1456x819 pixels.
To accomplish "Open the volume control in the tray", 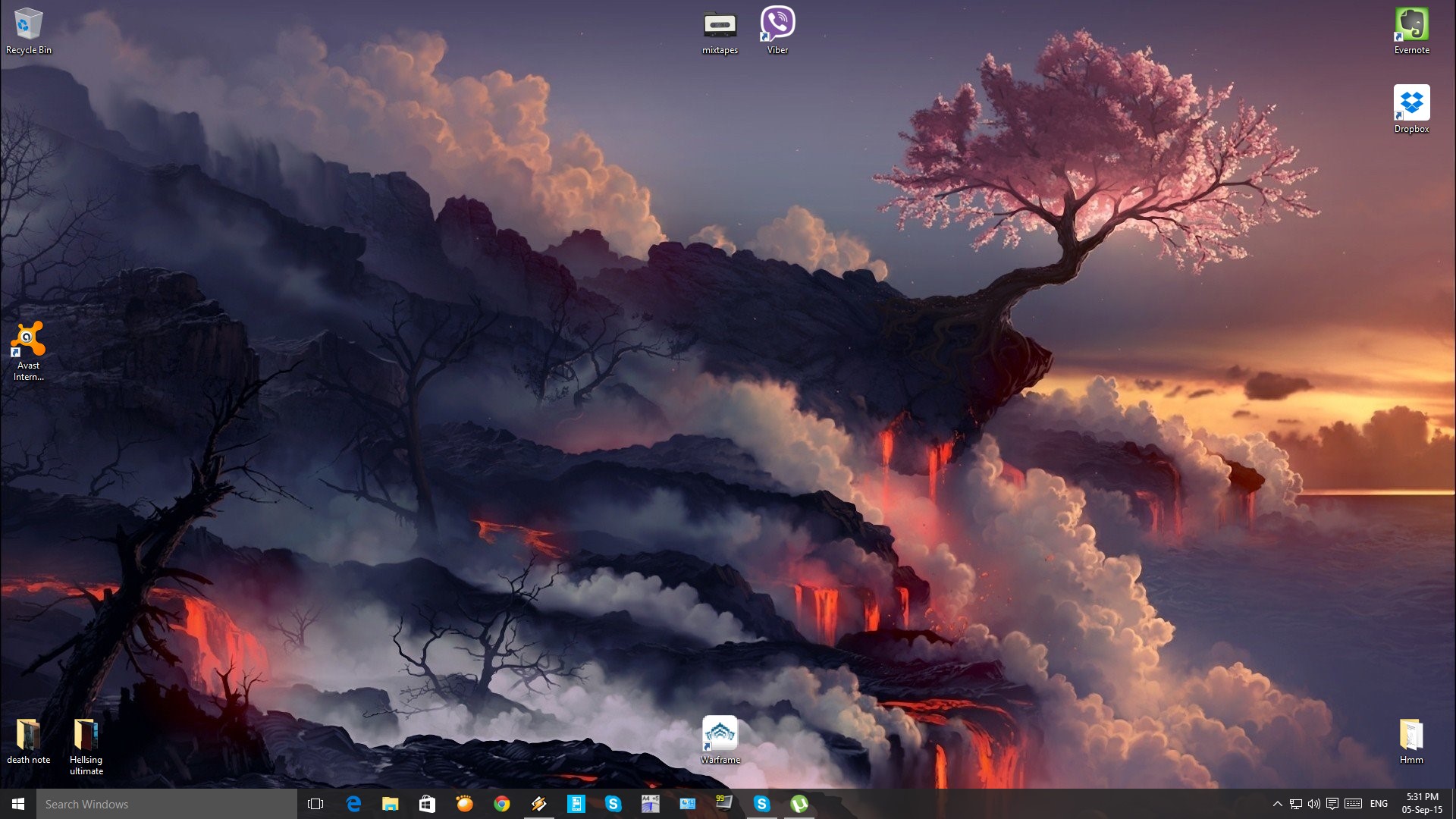I will pos(1313,804).
